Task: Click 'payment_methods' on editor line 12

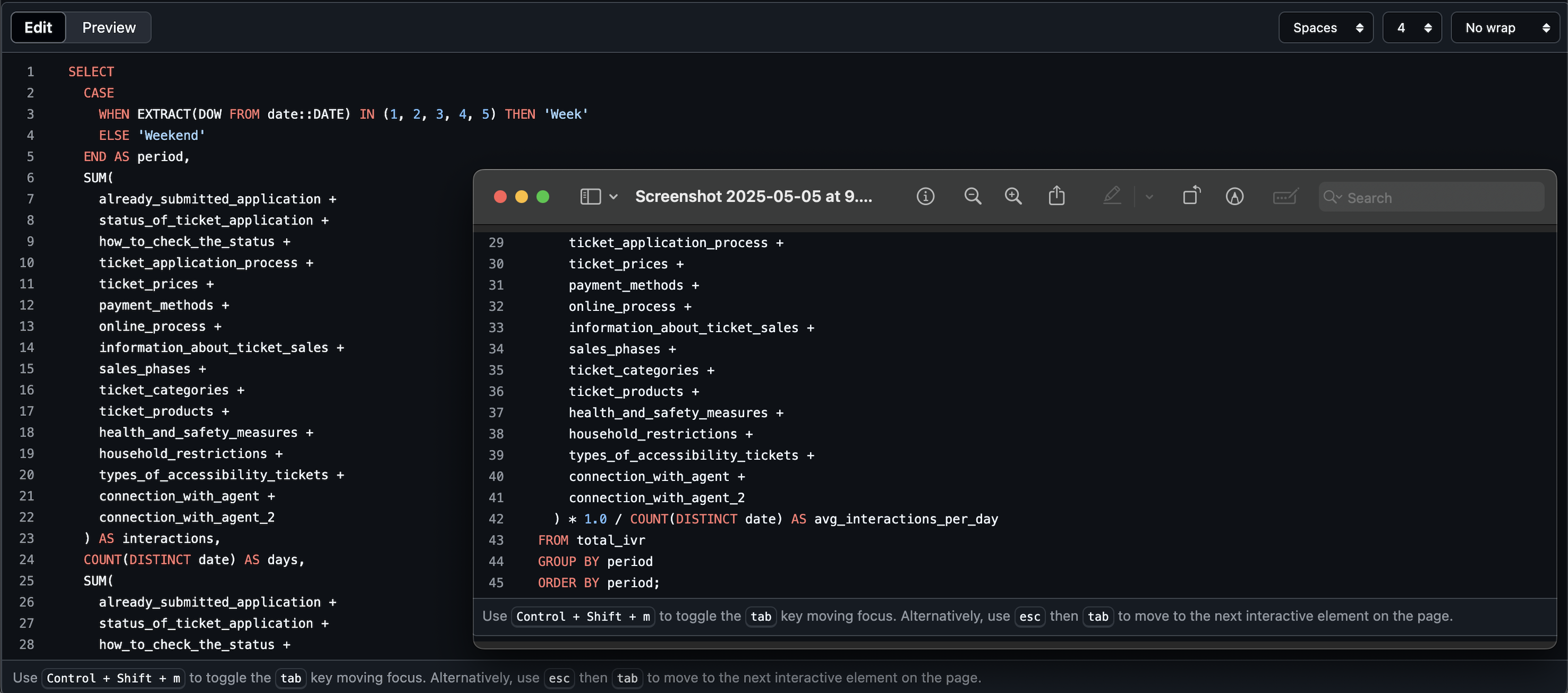Action: (156, 305)
